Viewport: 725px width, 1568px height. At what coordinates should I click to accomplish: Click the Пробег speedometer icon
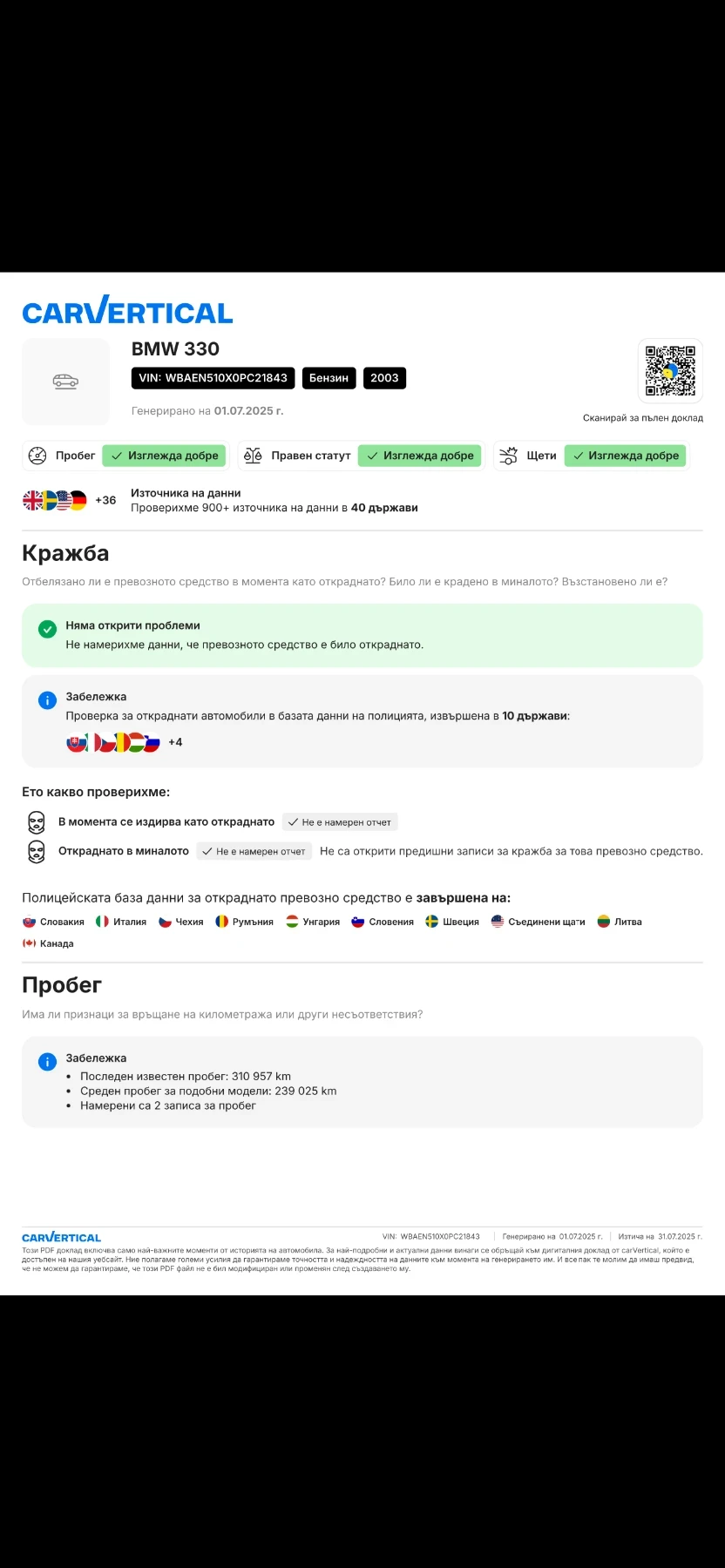point(37,456)
